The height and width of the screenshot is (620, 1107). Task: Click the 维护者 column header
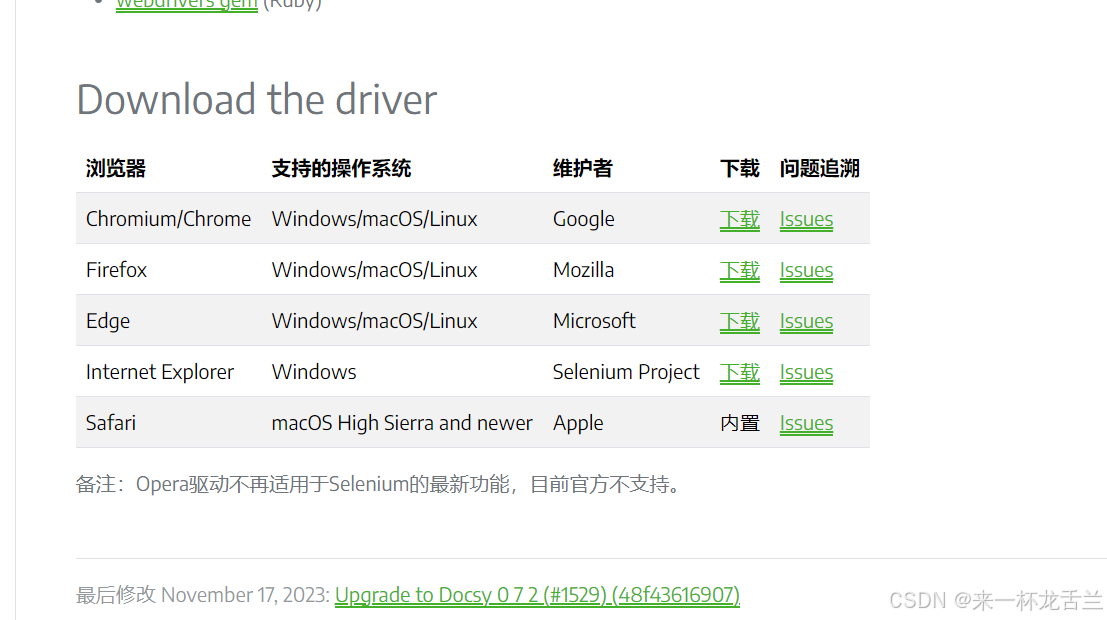(x=582, y=168)
